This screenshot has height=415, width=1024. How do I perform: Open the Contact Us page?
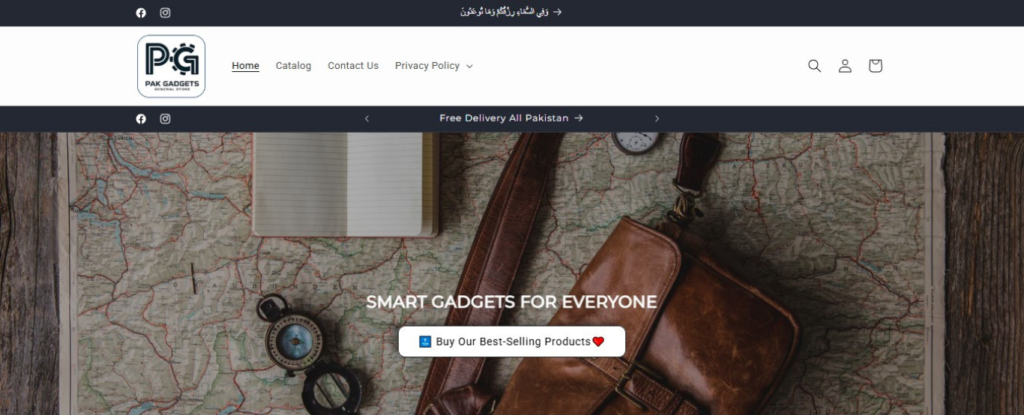coord(353,65)
